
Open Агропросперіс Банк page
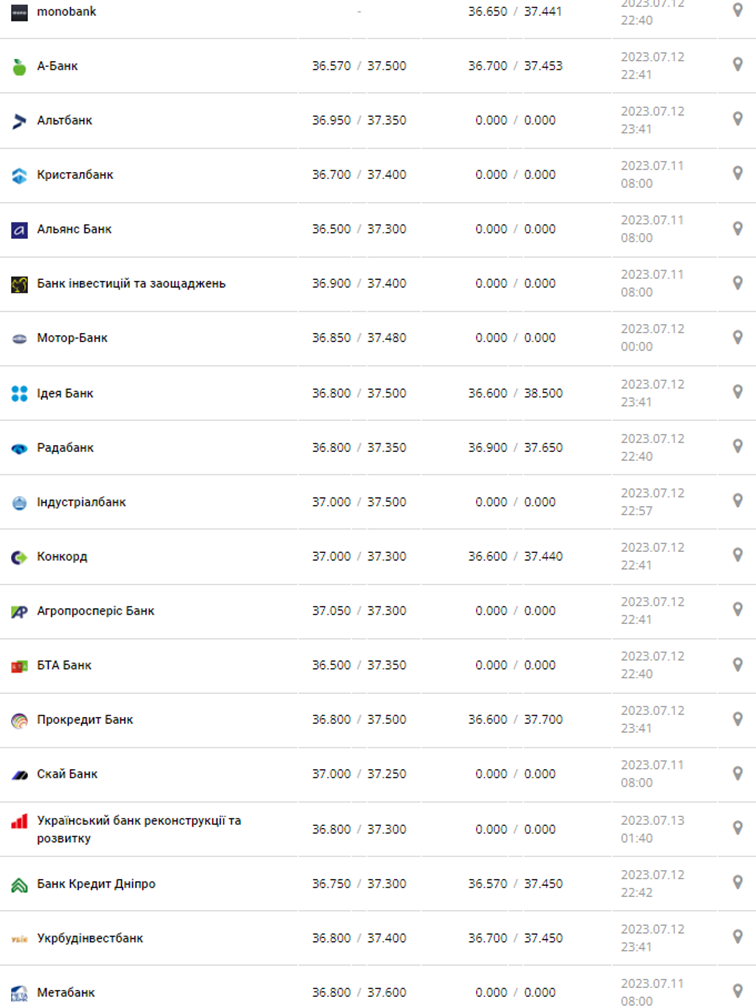(x=96, y=611)
